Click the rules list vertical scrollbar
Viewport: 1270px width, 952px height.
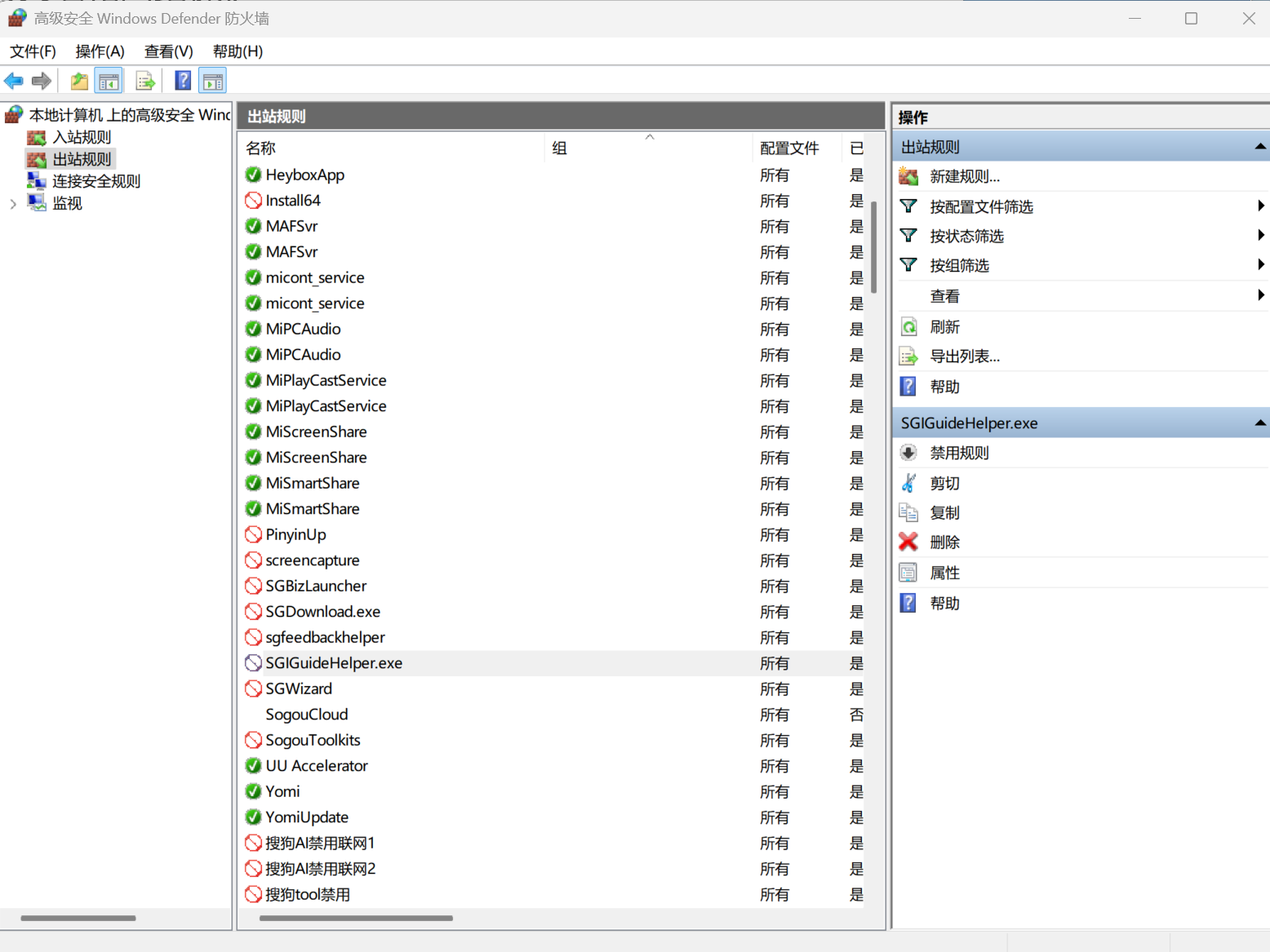873,247
